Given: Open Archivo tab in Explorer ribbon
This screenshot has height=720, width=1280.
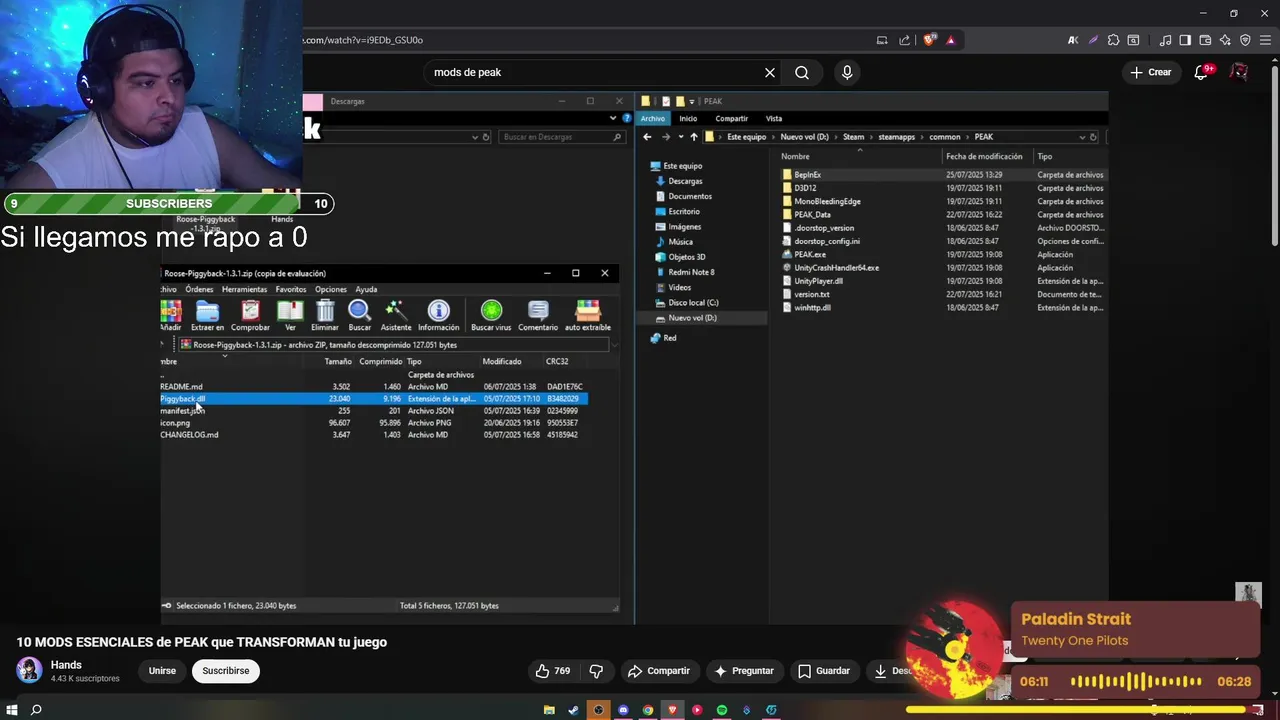Looking at the screenshot, I should pos(653,118).
